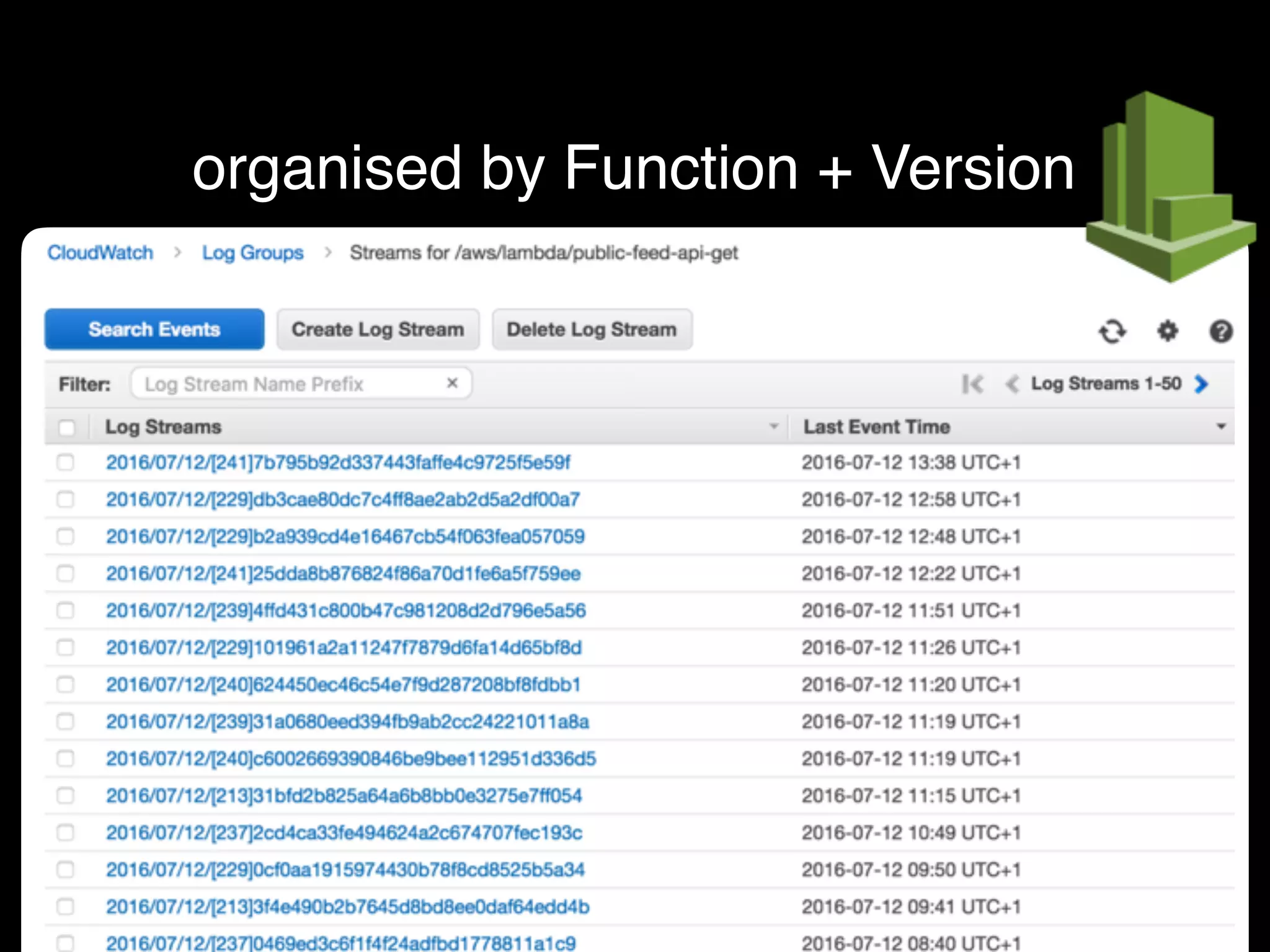Open log stream [213]3f4e490b2b7645d8bd8ee0daf64edd4b

coord(348,907)
